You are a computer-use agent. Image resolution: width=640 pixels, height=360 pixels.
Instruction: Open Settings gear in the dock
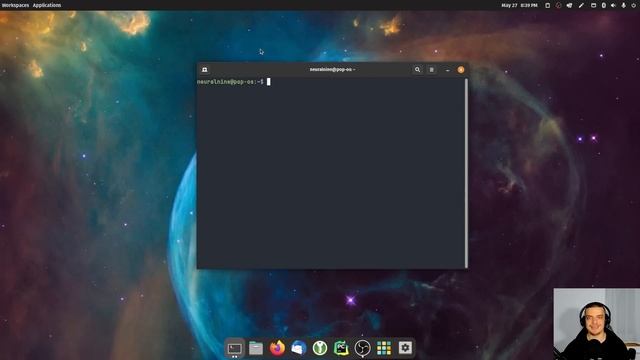(405, 348)
